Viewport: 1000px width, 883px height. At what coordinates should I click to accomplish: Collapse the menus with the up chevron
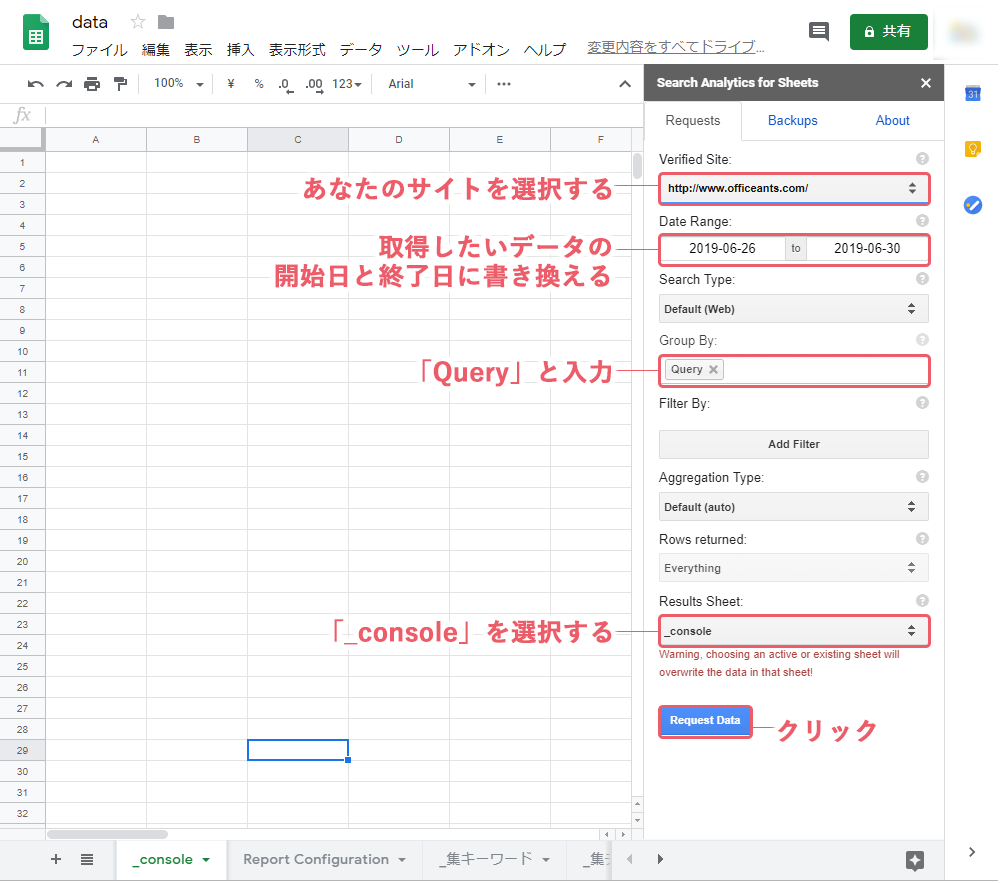(x=625, y=84)
